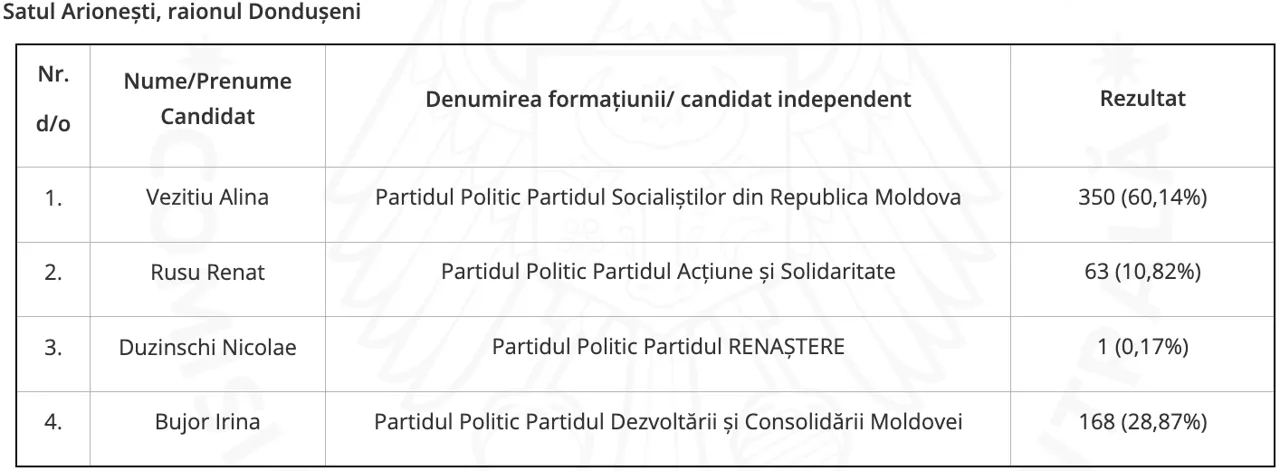Click the Denumirea formațiunii column header

click(x=667, y=101)
